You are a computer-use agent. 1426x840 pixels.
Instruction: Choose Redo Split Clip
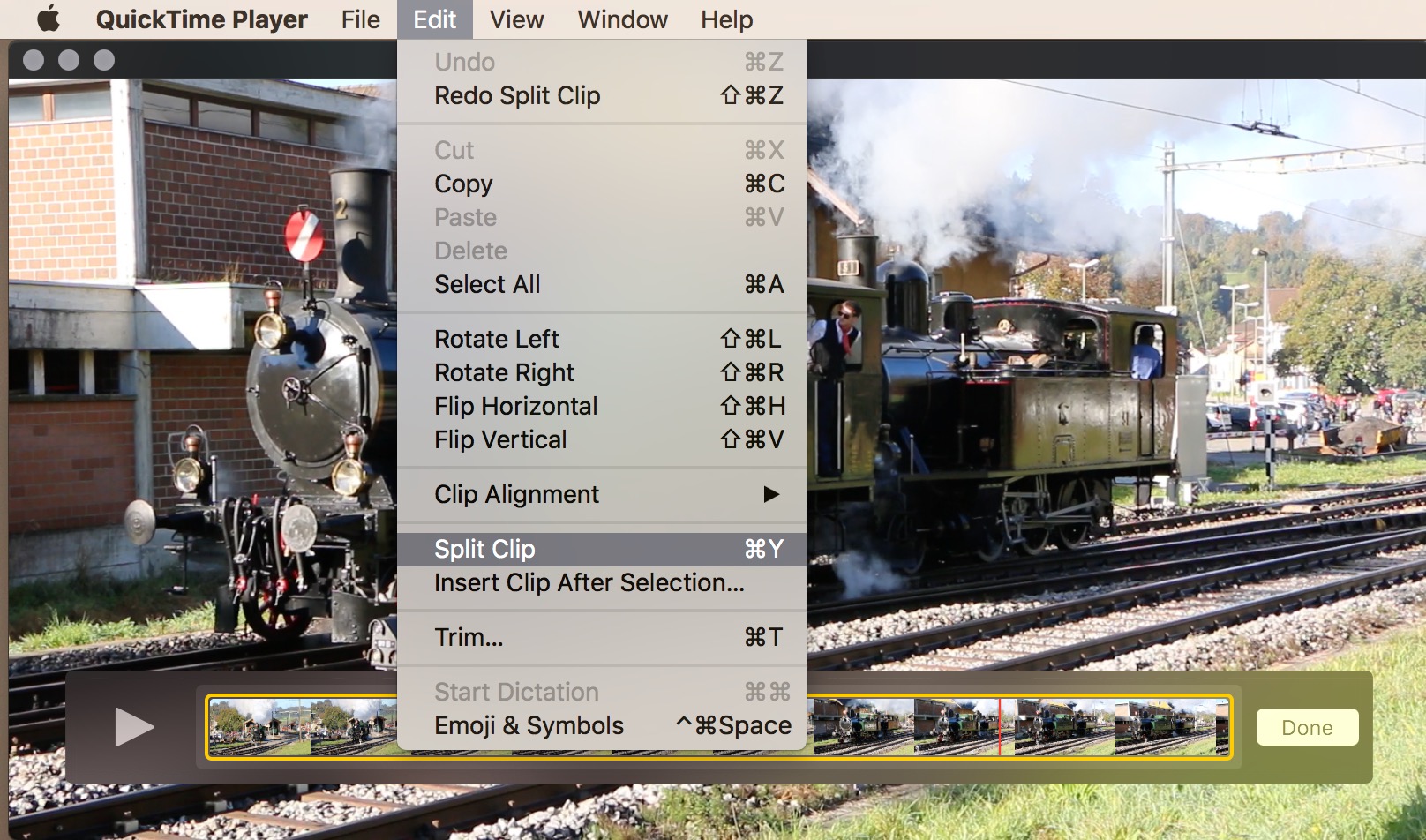pyautogui.click(x=602, y=95)
